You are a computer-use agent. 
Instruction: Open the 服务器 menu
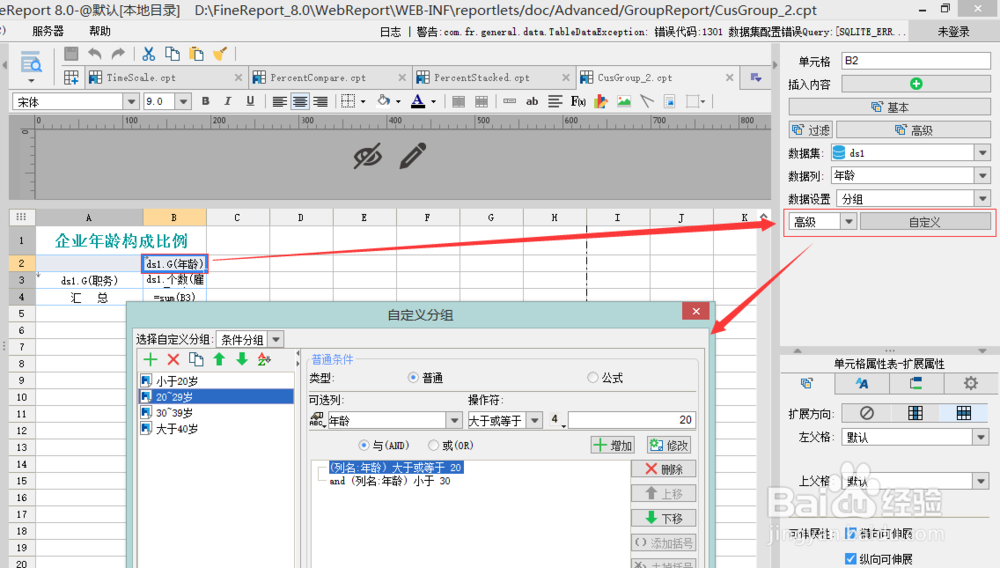click(x=48, y=31)
